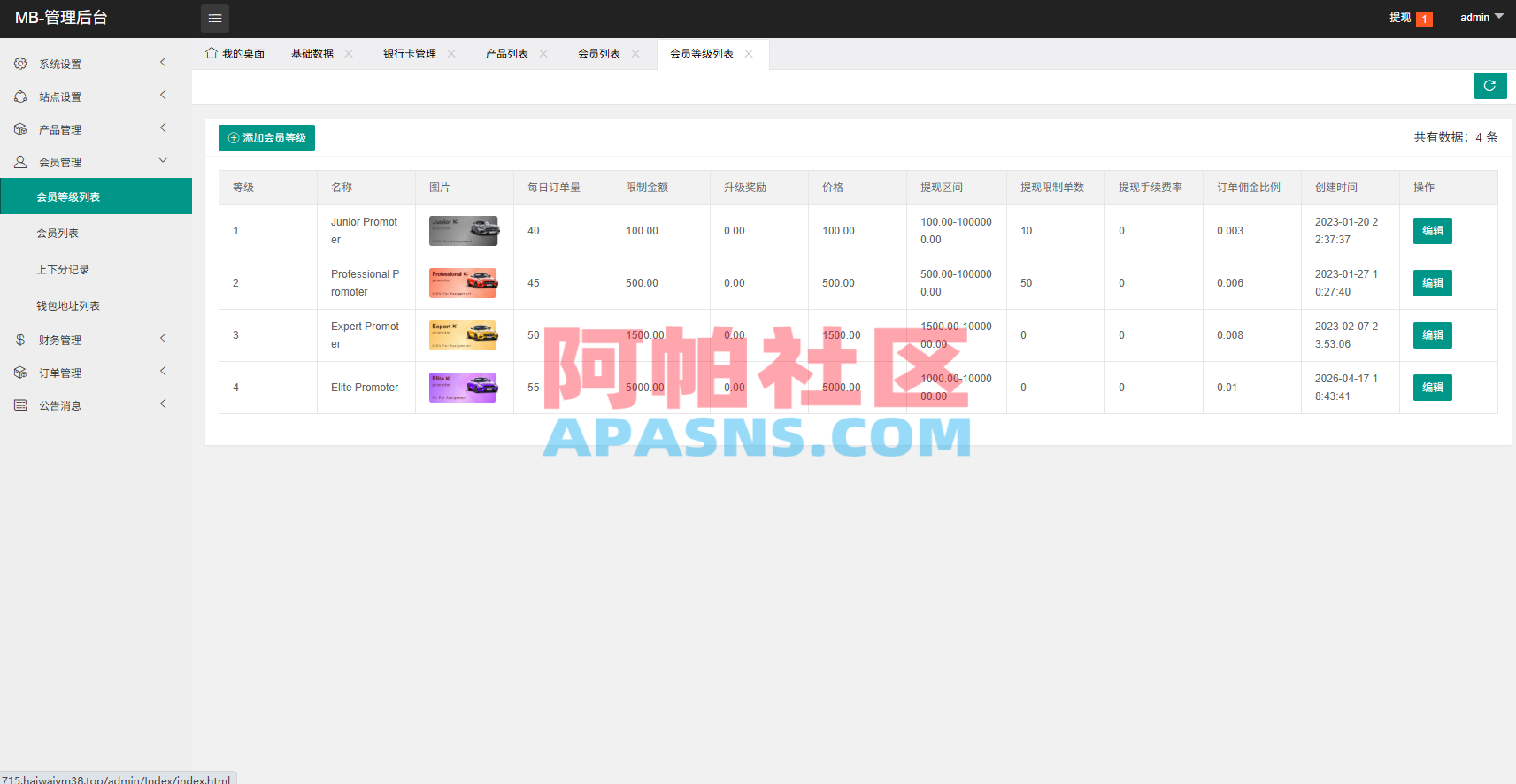Open the Junior Promoter card image
The image size is (1516, 784).
pyautogui.click(x=464, y=231)
